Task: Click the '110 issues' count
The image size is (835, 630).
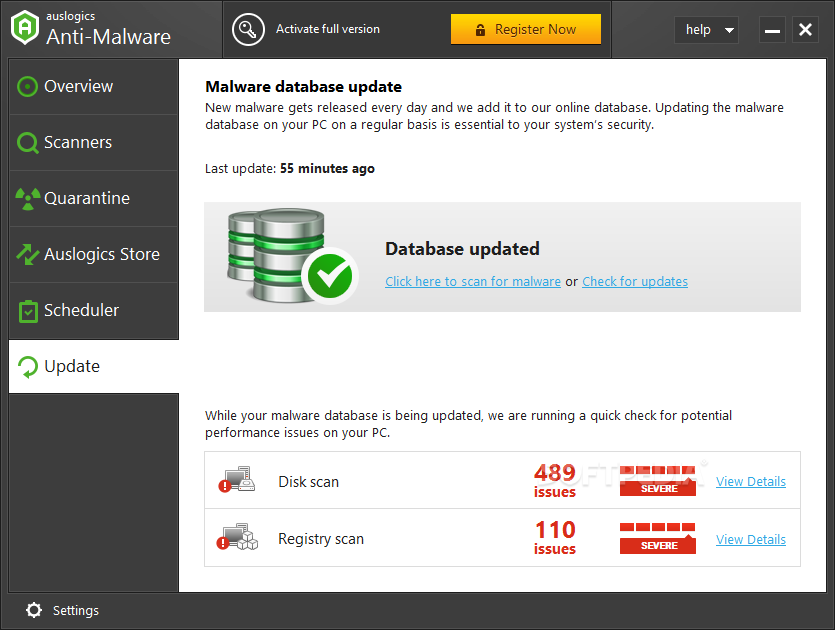Action: (555, 538)
